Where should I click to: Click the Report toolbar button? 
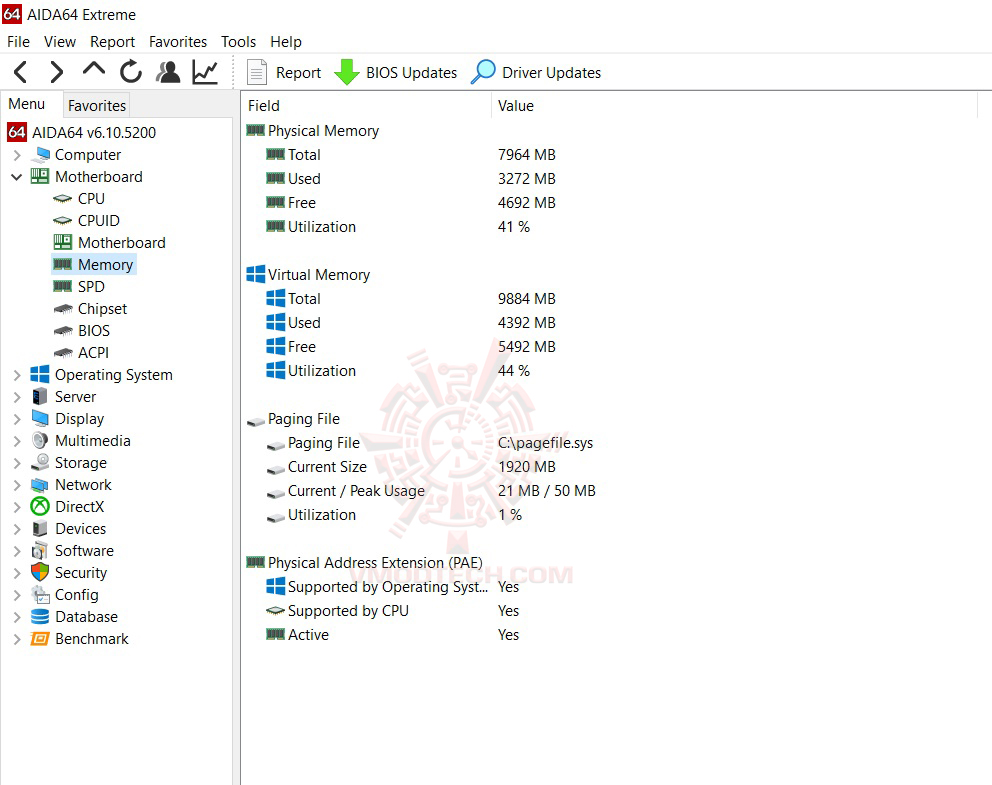click(283, 73)
